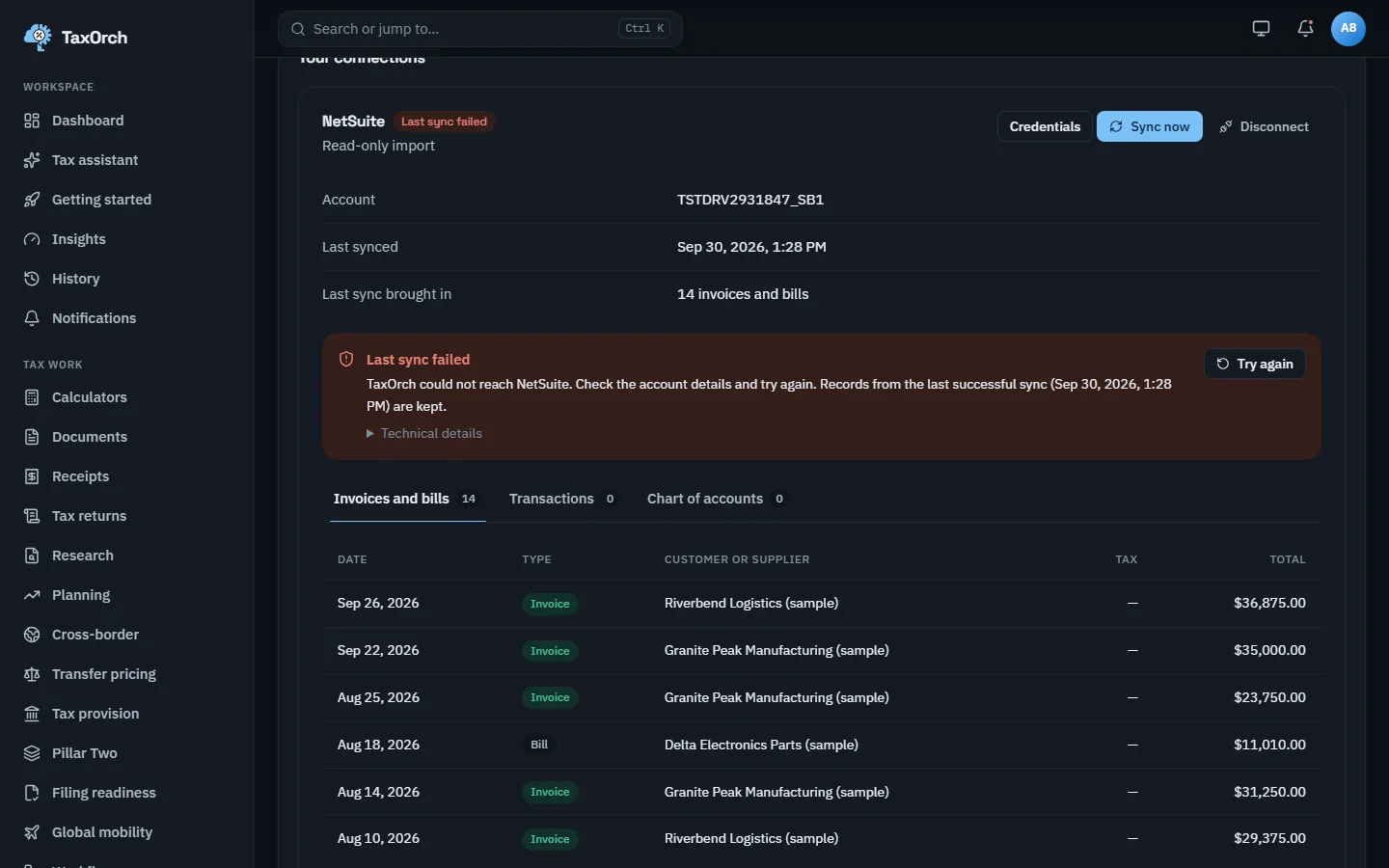1389x868 pixels.
Task: Focus the Search or jump to field
Action: [x=480, y=29]
